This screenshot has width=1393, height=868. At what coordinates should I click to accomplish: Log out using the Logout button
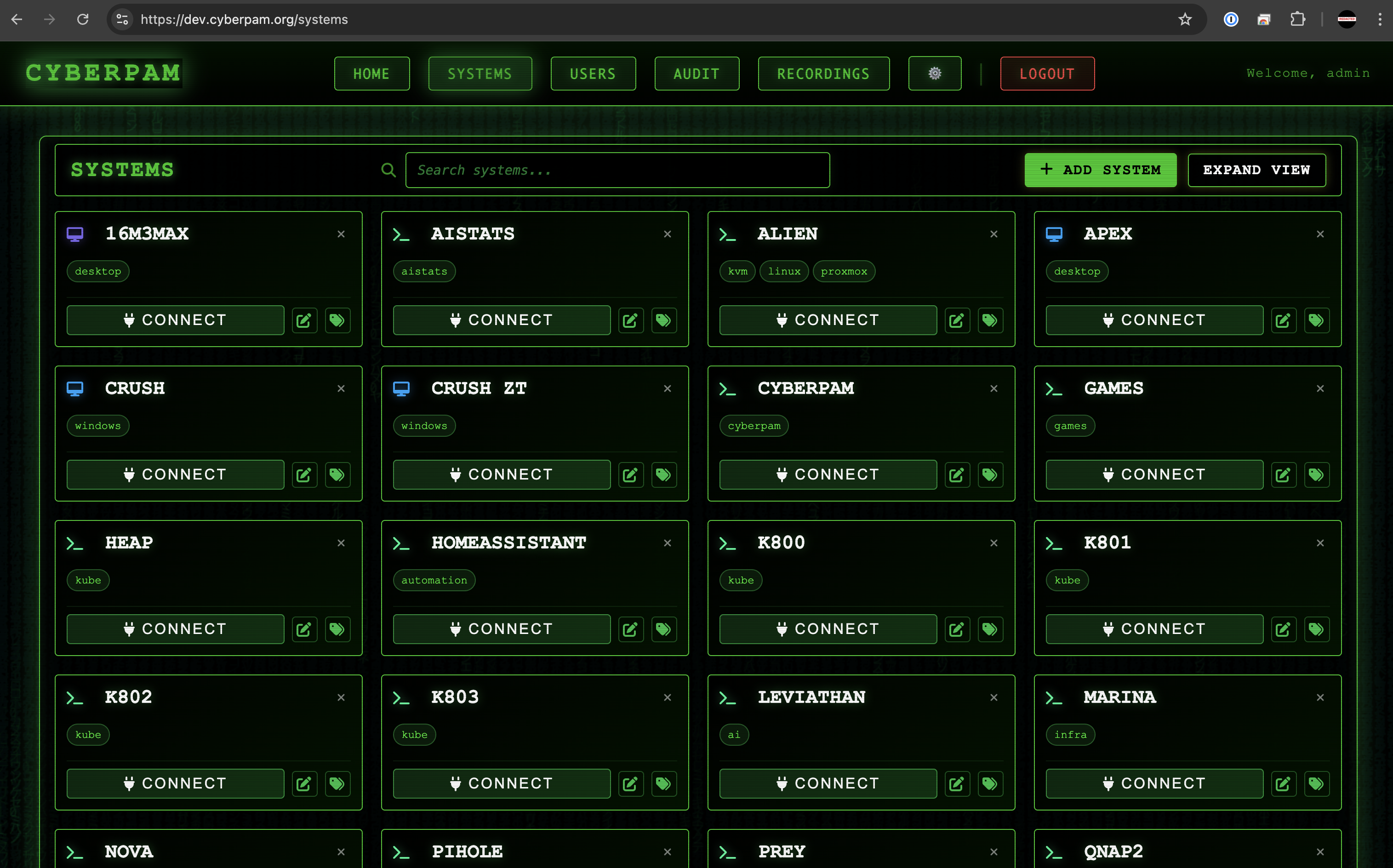[1047, 74]
